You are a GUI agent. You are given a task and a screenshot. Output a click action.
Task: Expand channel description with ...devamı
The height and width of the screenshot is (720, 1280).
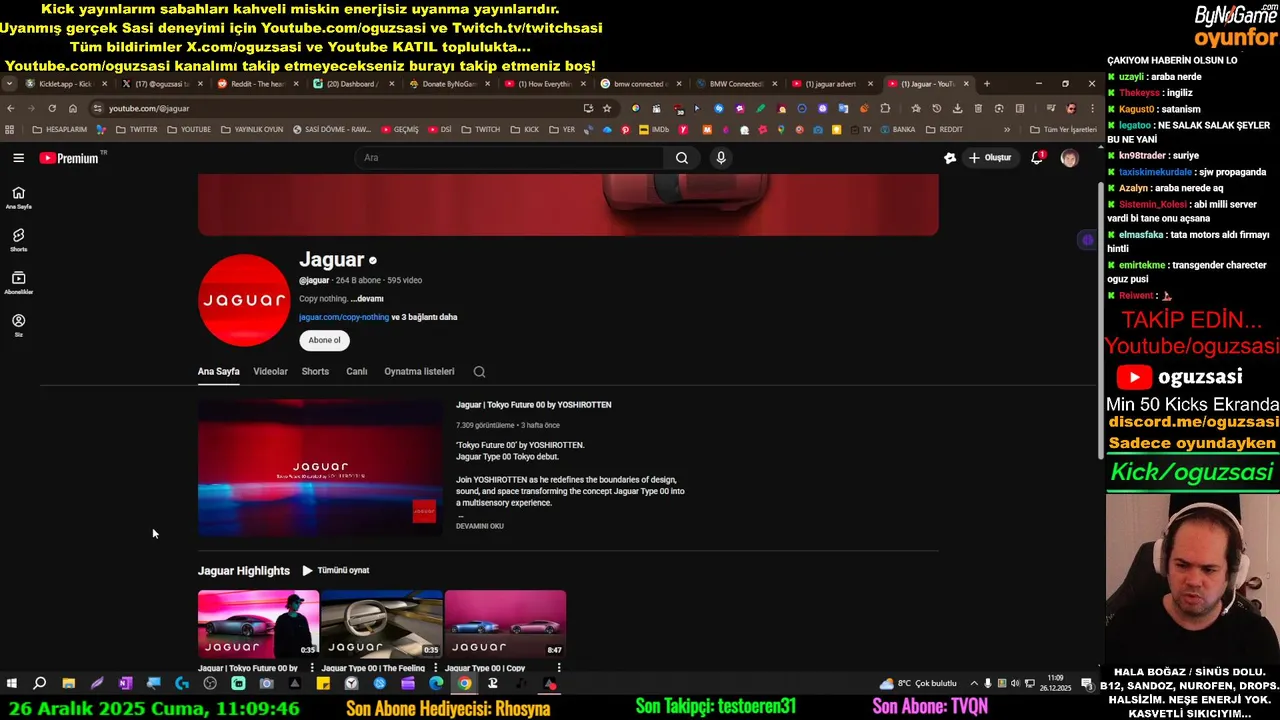367,299
